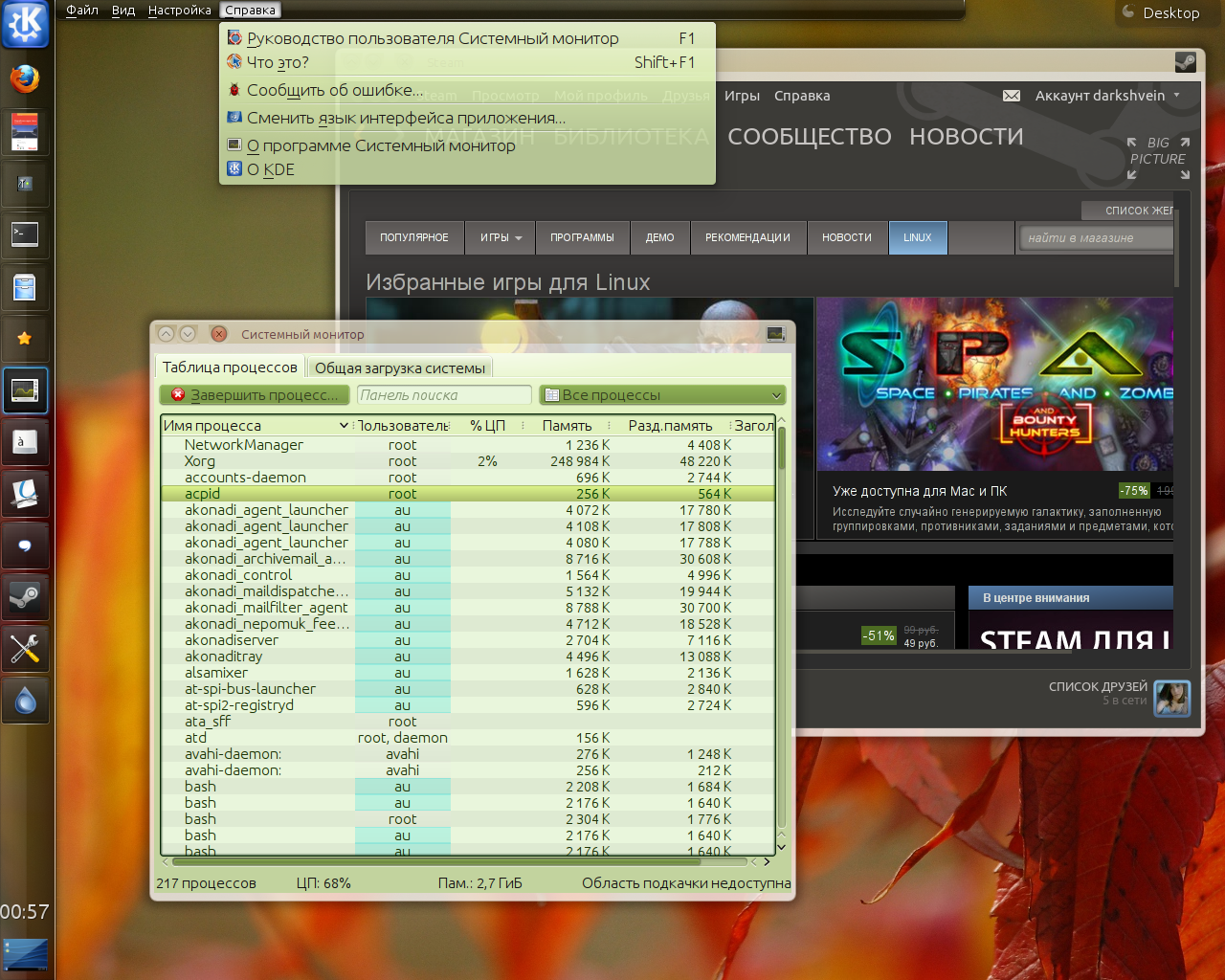The width and height of the screenshot is (1225, 980).
Task: Click the red stop icon on End Process button
Action: coord(178,394)
